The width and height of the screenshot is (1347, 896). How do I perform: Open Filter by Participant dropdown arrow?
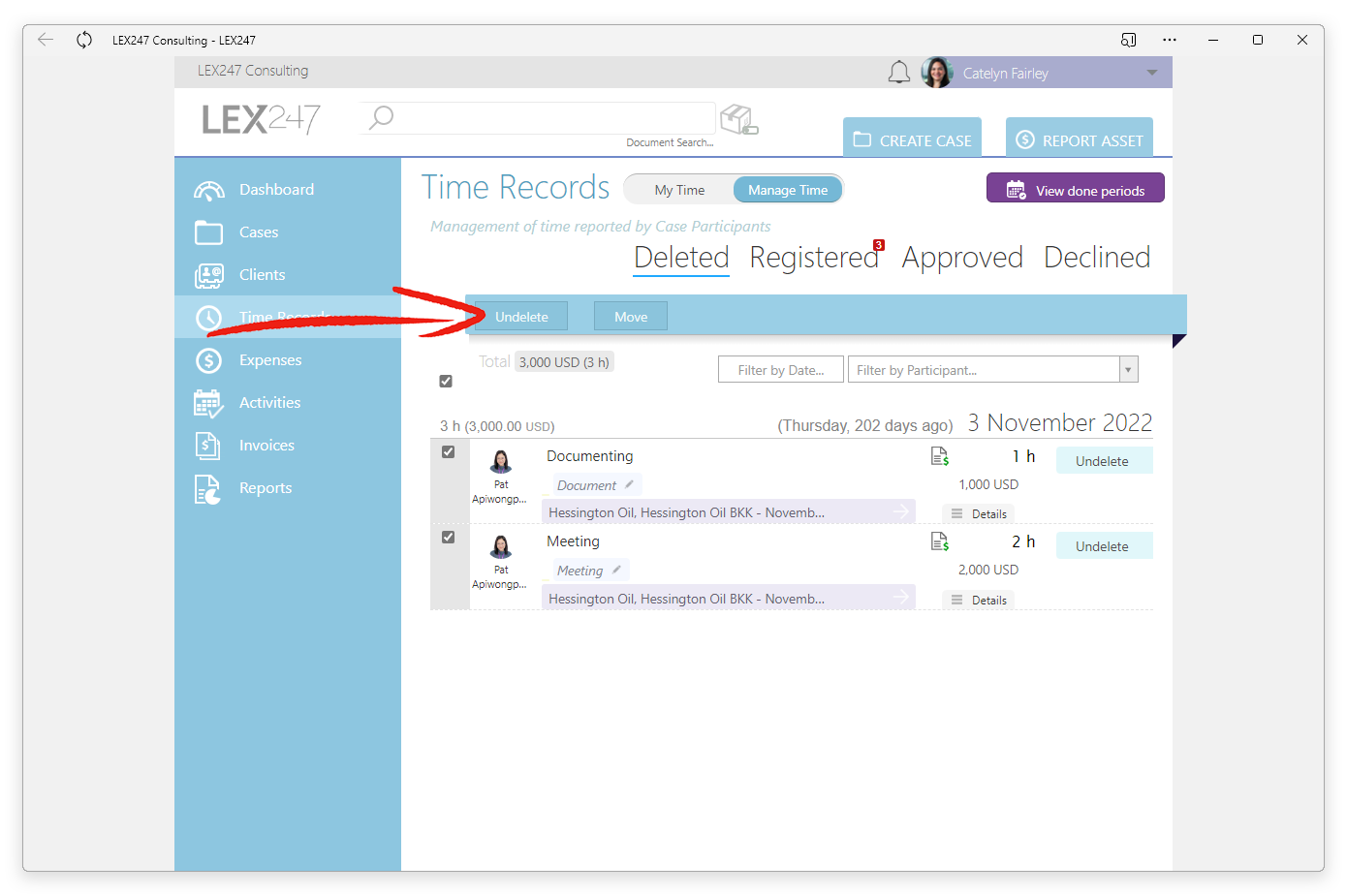point(1128,370)
